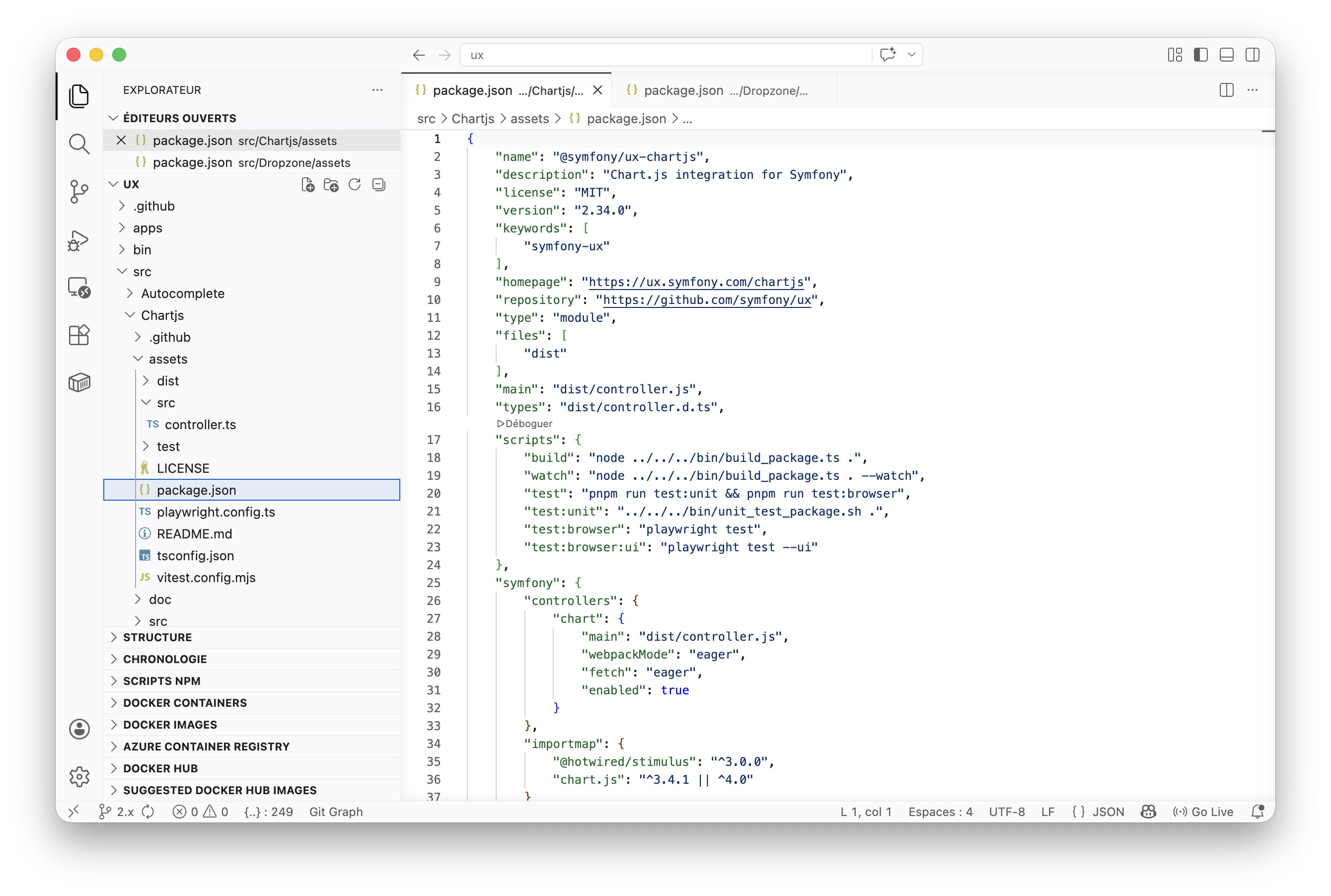Open the Manage settings gear
The height and width of the screenshot is (896, 1331).
tap(79, 777)
